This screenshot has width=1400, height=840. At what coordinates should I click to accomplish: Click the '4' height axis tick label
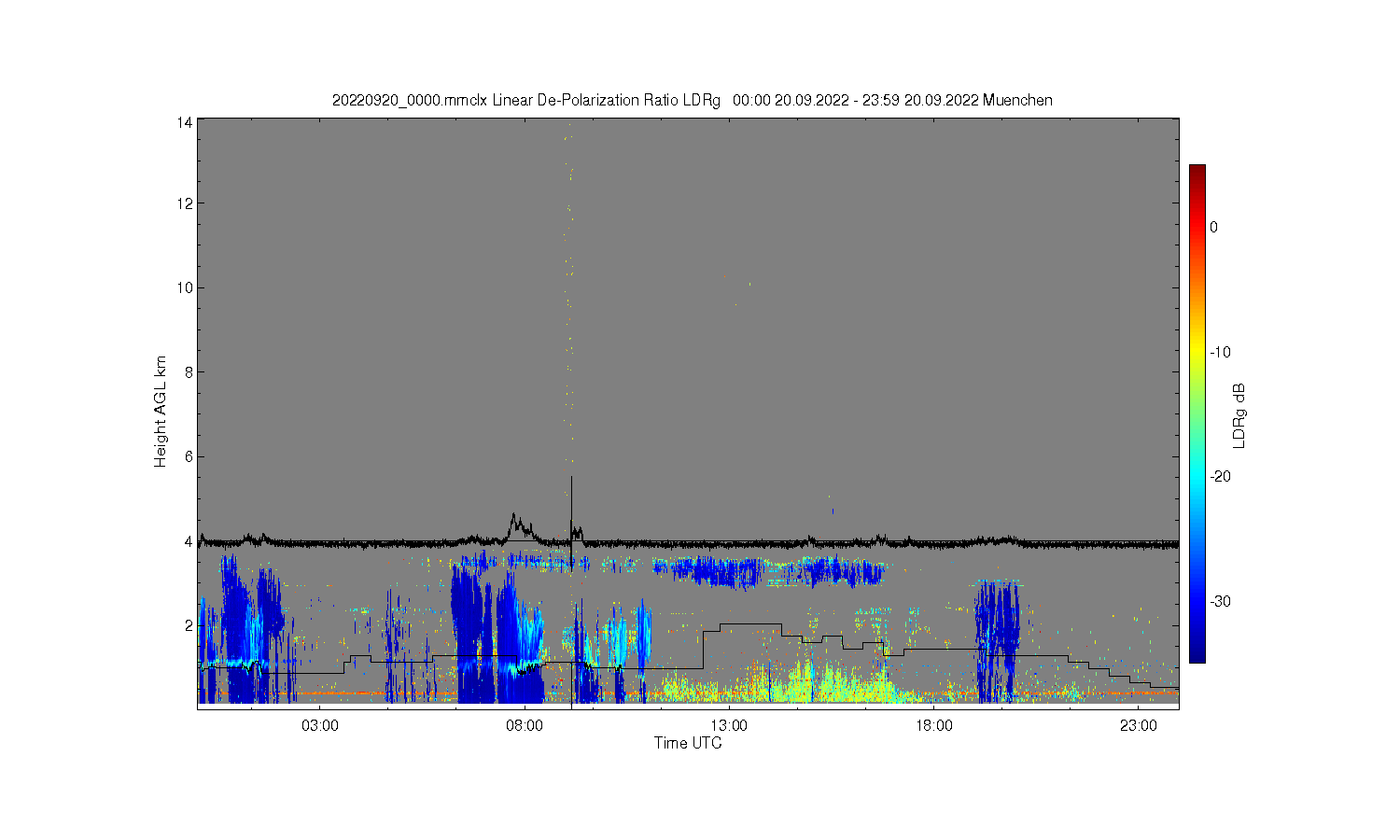[189, 540]
